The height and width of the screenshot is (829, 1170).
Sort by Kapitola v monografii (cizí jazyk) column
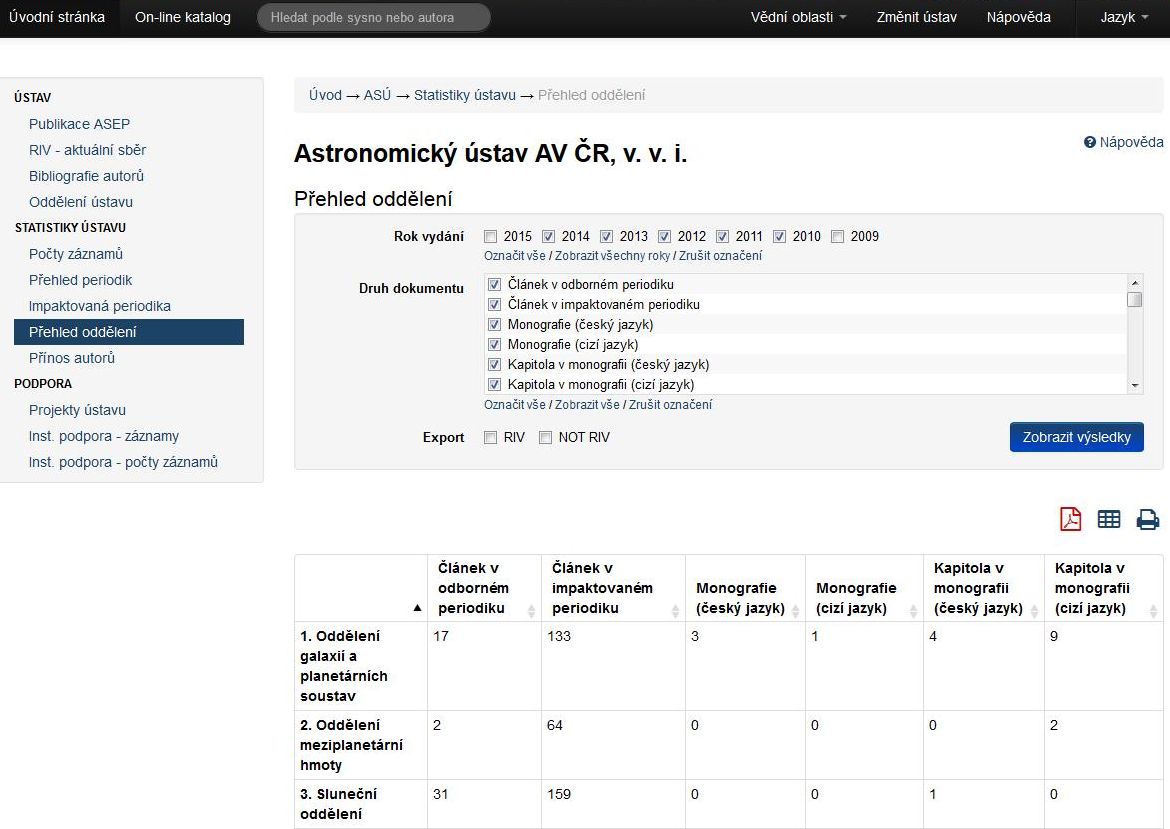point(1154,611)
